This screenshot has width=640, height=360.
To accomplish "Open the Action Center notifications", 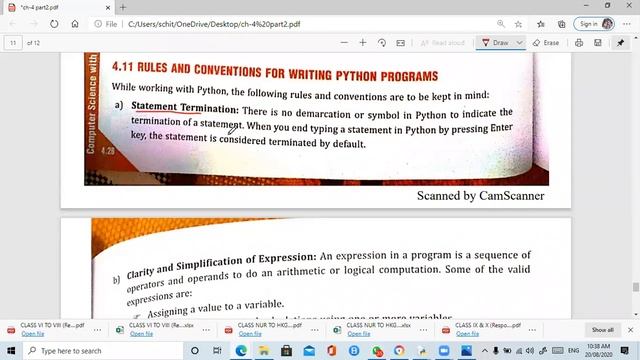I will [624, 351].
